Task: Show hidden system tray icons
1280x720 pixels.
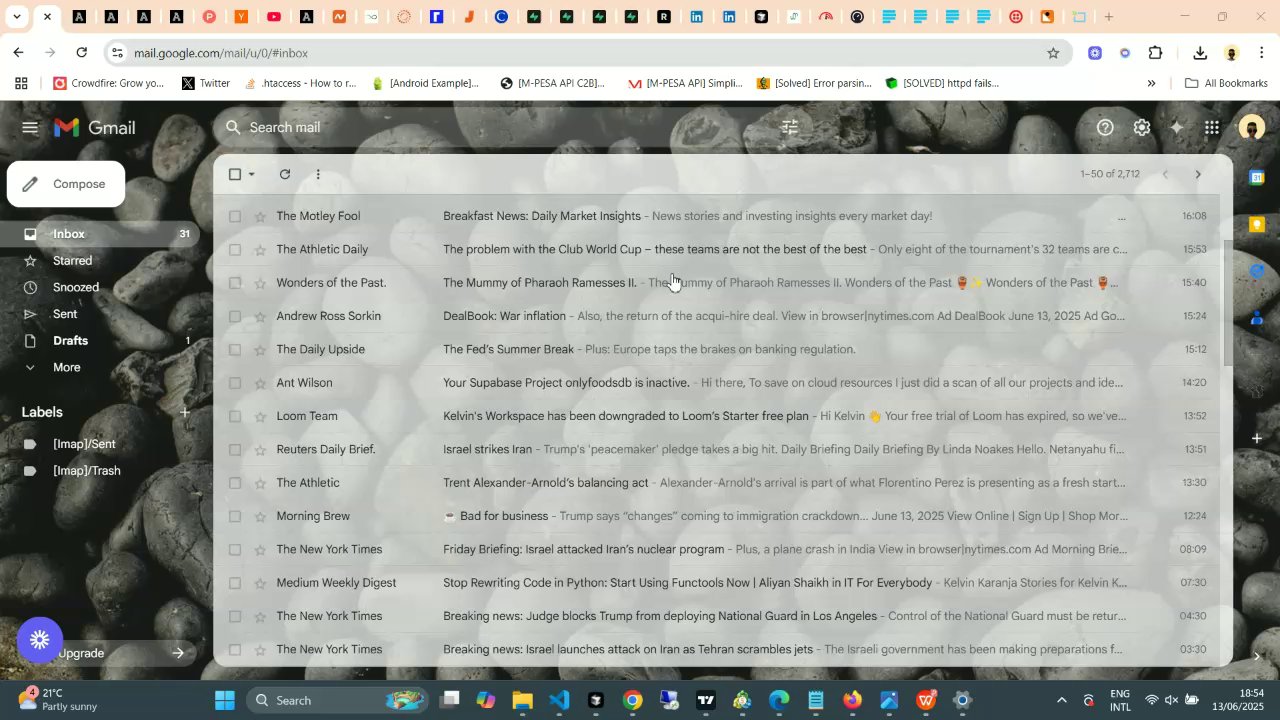Action: click(x=1062, y=700)
